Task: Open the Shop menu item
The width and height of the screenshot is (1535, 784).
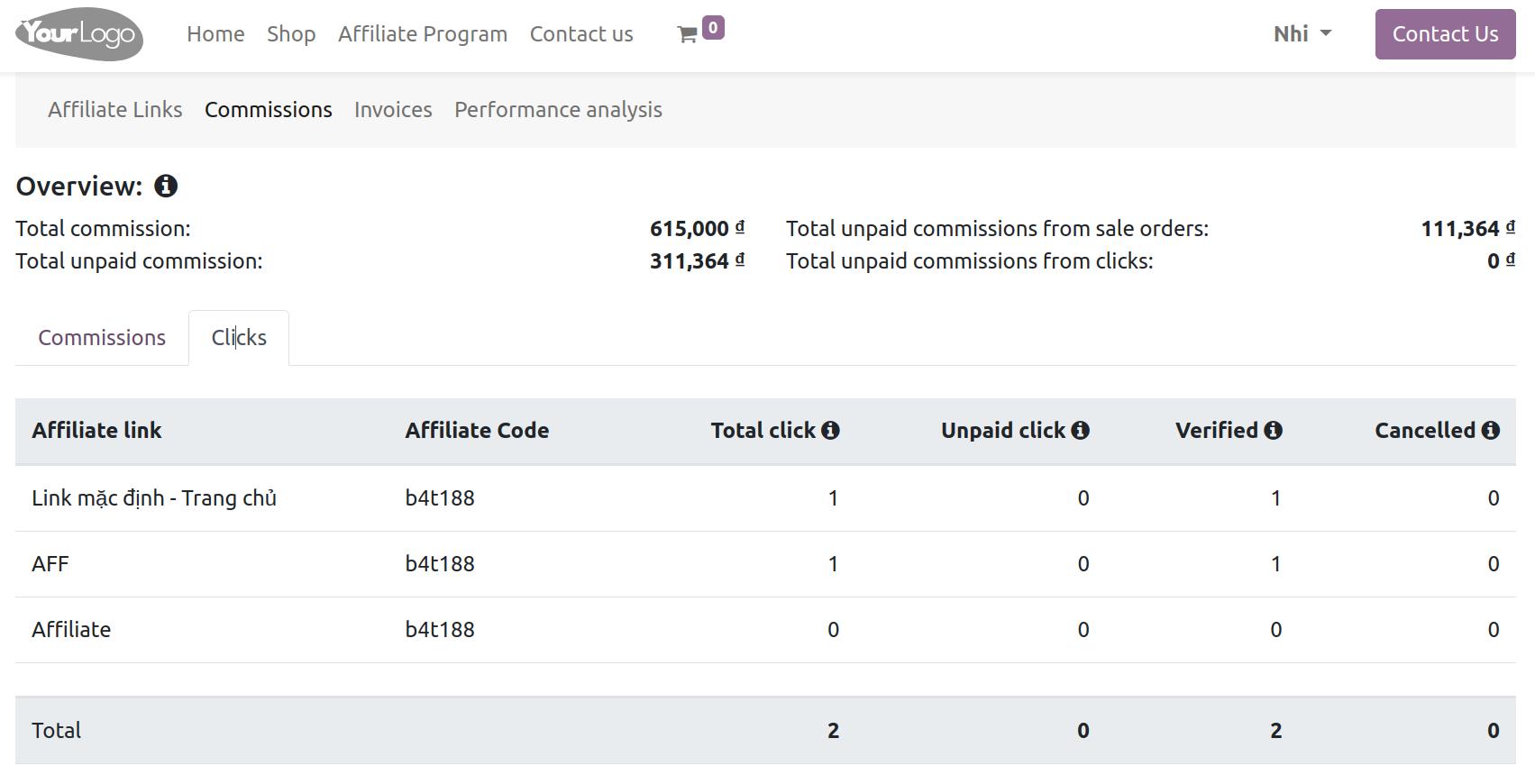Action: pyautogui.click(x=291, y=34)
